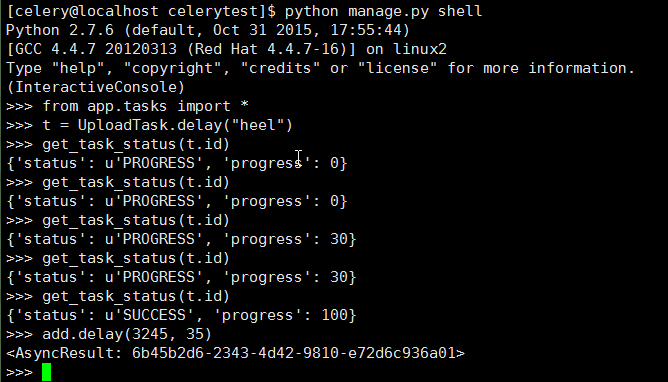Screen dimensions: 668x382
Task: Click the UploadTask.delay("heel") line
Action: tap(150, 125)
